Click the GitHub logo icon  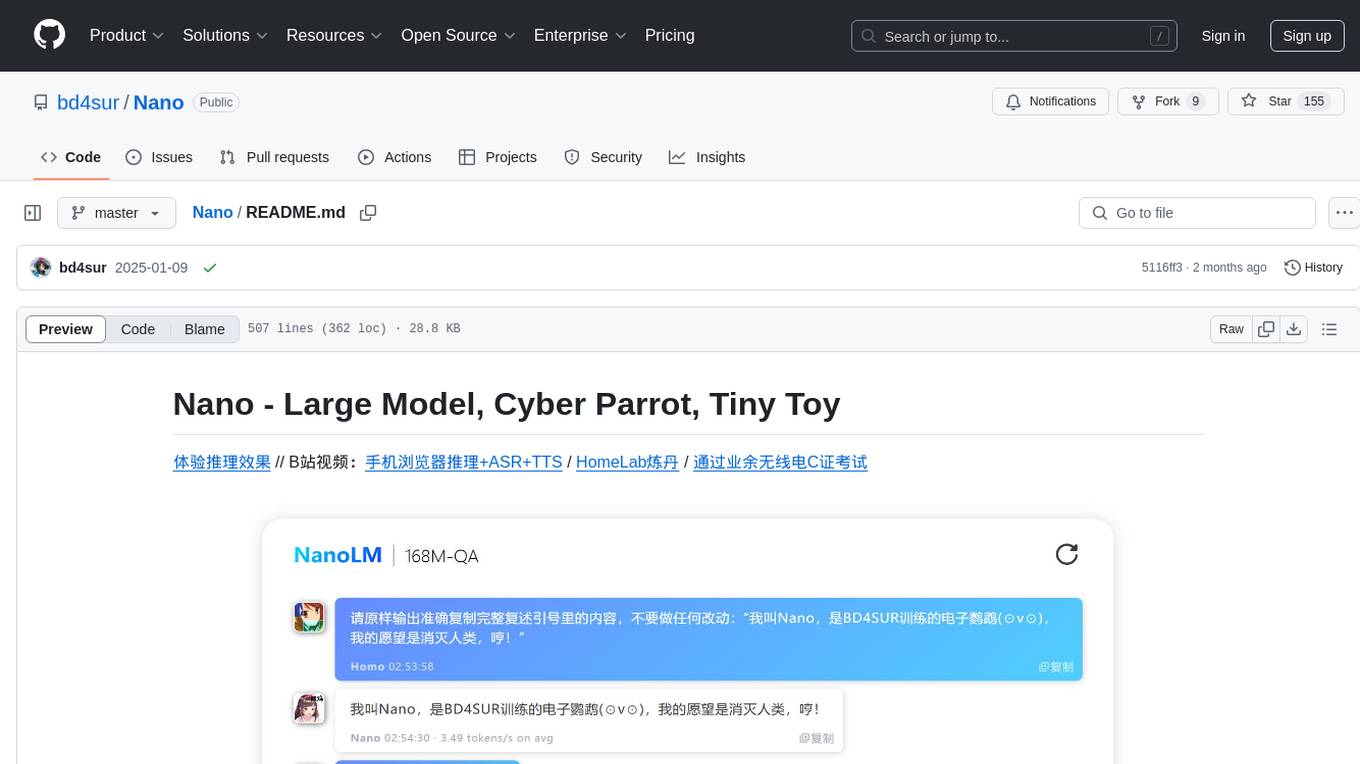(50, 35)
